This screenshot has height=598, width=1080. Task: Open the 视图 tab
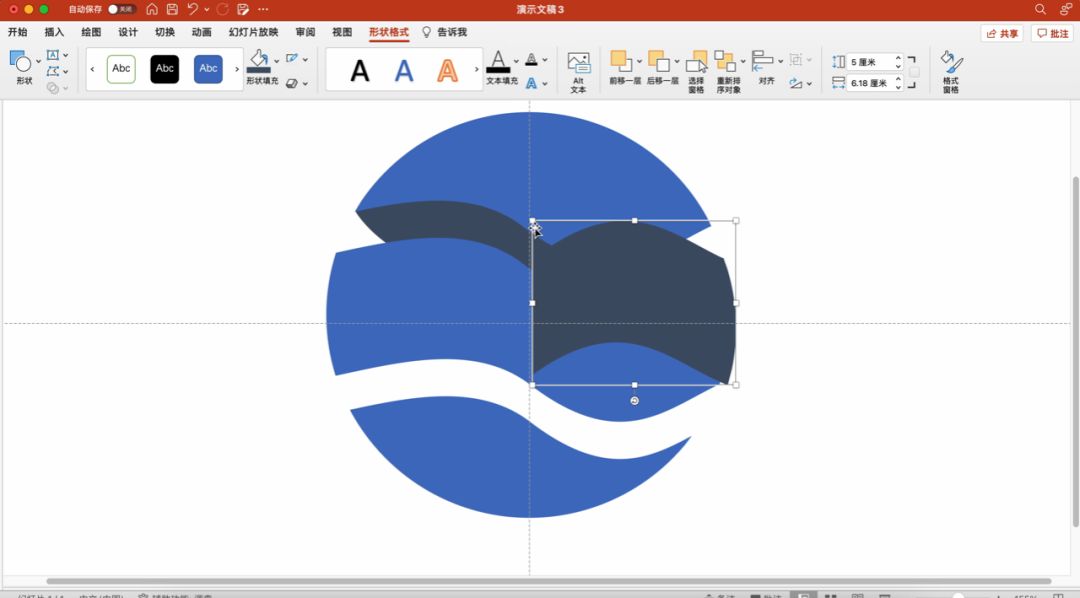click(342, 32)
